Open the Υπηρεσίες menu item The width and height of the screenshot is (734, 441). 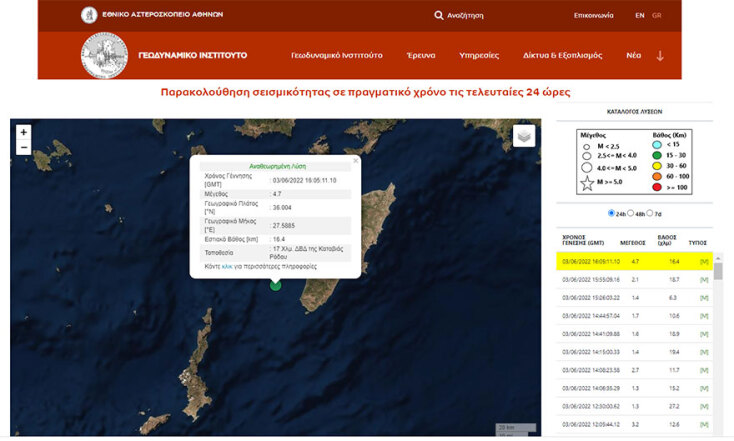point(479,56)
